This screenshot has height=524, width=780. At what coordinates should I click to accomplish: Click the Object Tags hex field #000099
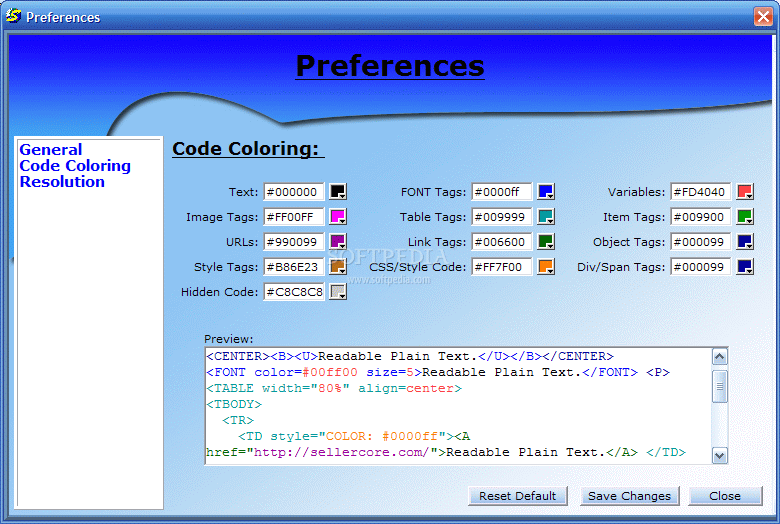coord(701,241)
